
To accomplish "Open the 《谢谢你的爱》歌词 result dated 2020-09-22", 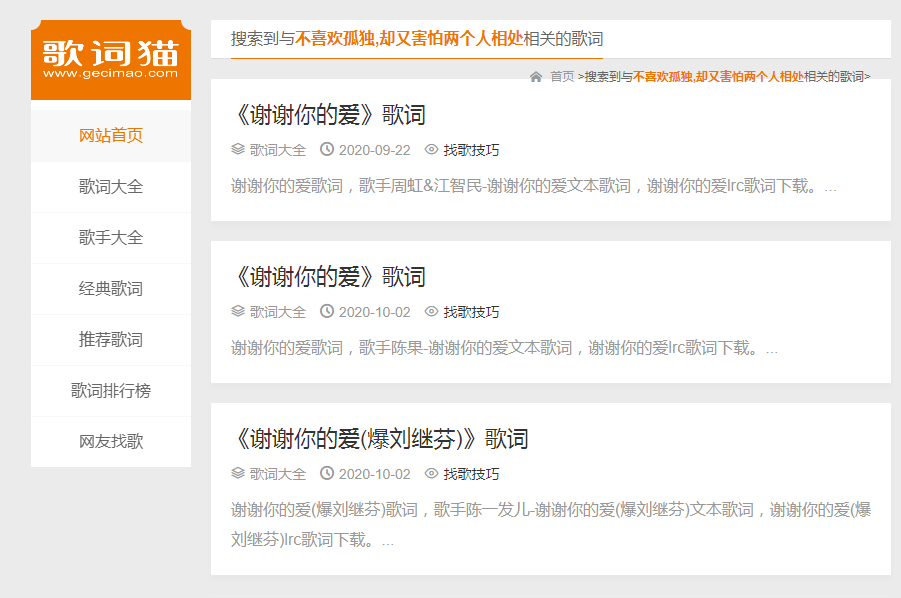I will (329, 115).
